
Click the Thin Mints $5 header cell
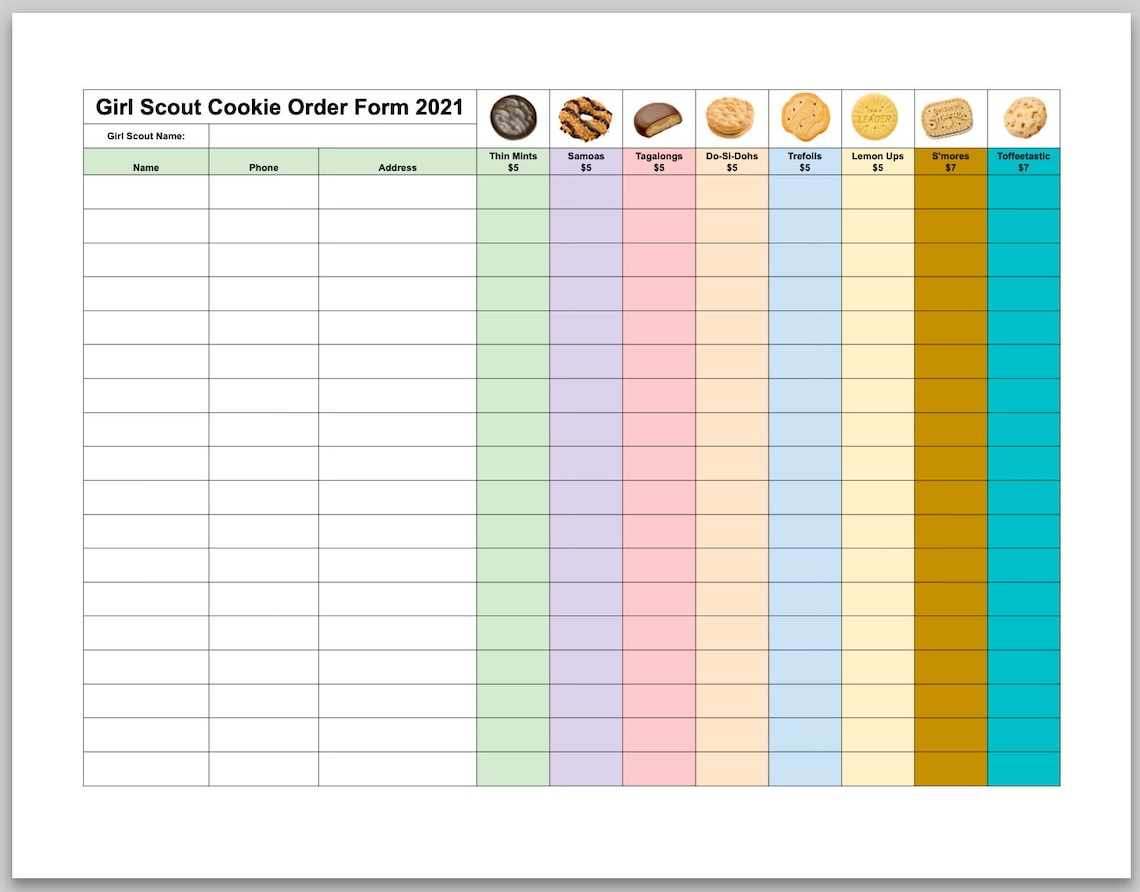(513, 162)
